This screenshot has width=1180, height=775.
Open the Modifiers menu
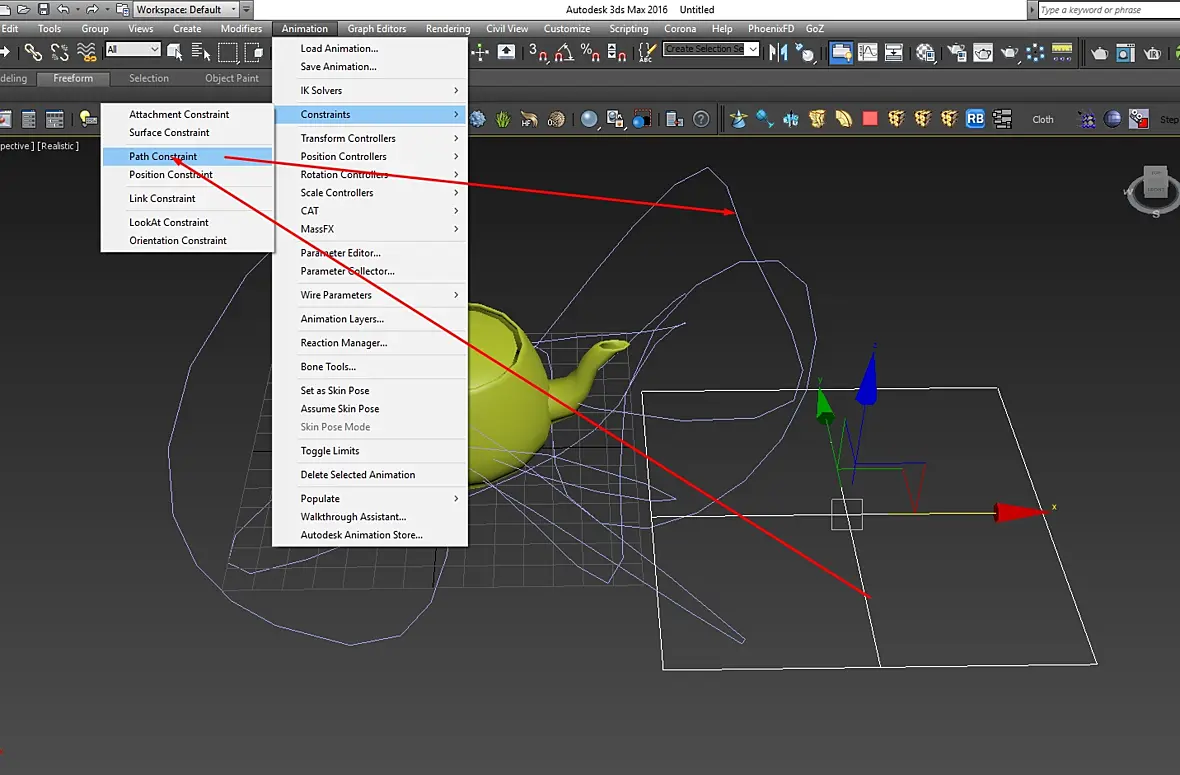(241, 29)
